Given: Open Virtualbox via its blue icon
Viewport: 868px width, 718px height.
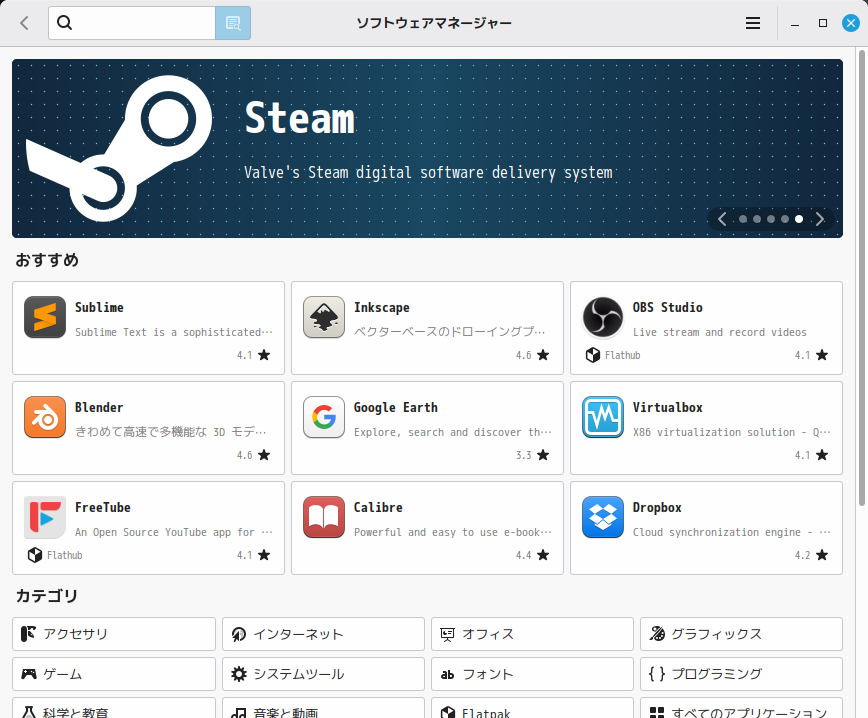Looking at the screenshot, I should 602,417.
